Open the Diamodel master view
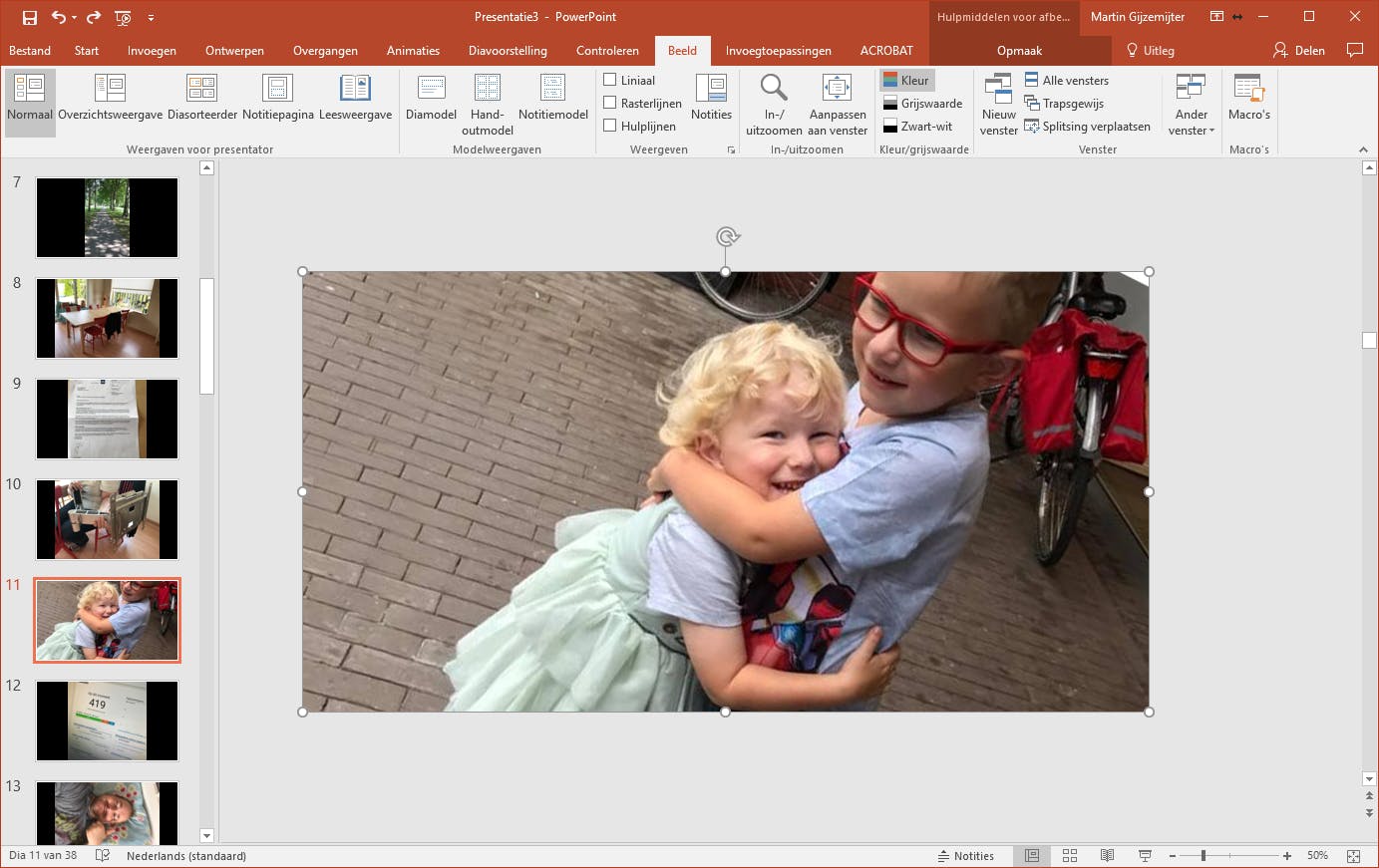The image size is (1379, 868). 431,98
